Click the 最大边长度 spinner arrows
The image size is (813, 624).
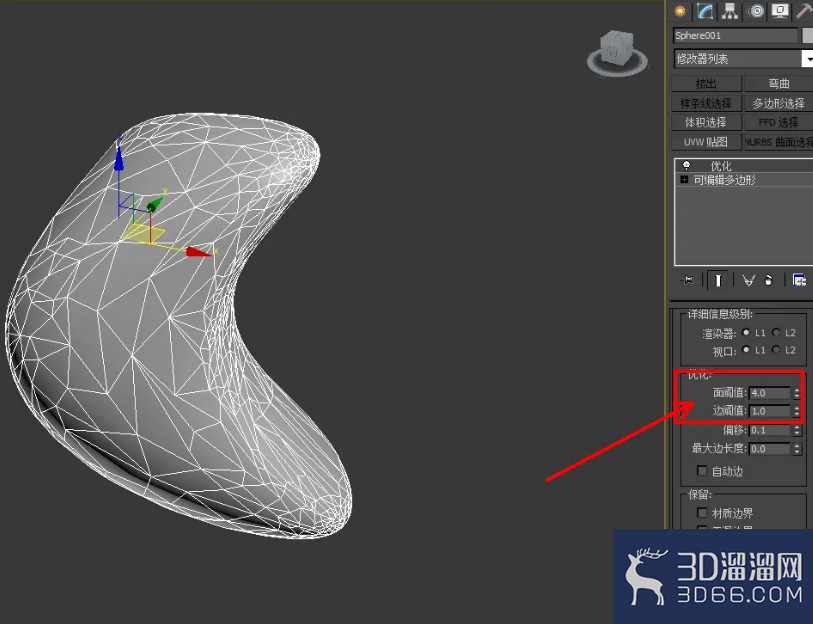797,449
